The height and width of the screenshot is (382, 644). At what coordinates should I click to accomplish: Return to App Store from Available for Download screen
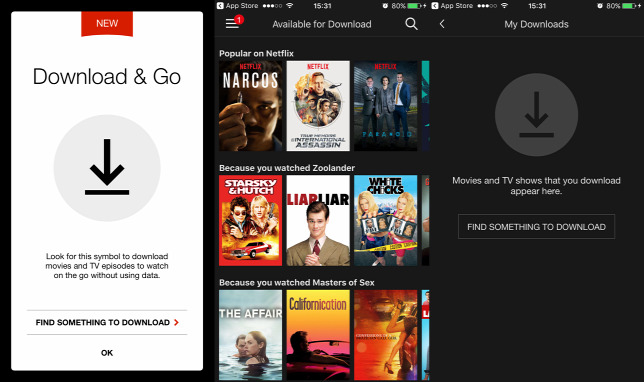[x=238, y=6]
